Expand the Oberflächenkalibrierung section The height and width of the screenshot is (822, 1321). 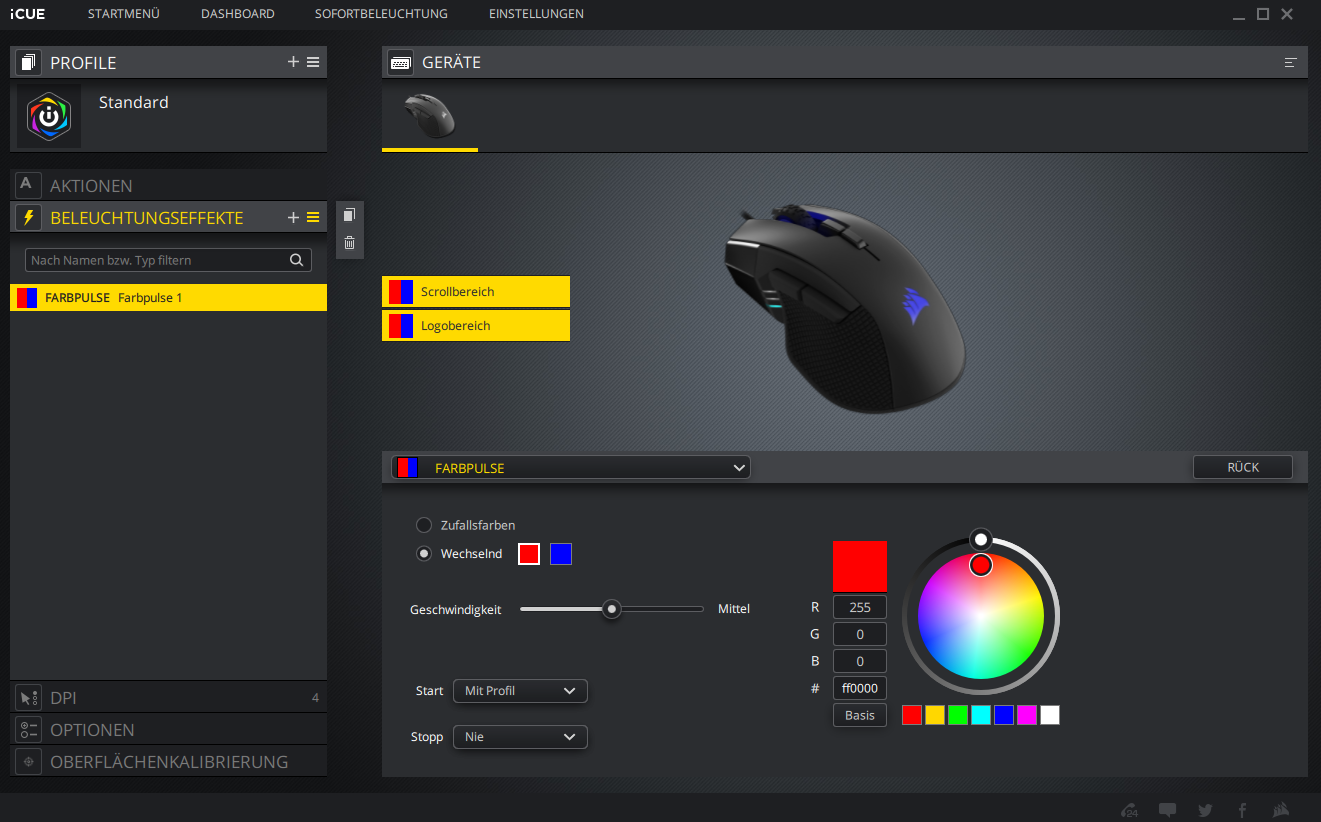pyautogui.click(x=168, y=761)
